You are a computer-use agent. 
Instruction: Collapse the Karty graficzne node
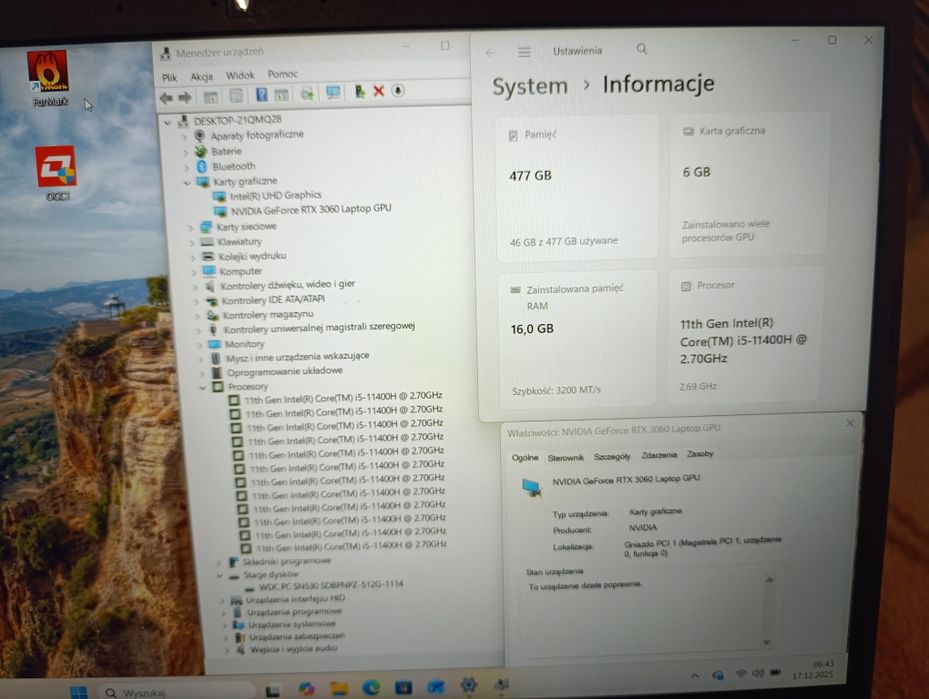pos(187,183)
